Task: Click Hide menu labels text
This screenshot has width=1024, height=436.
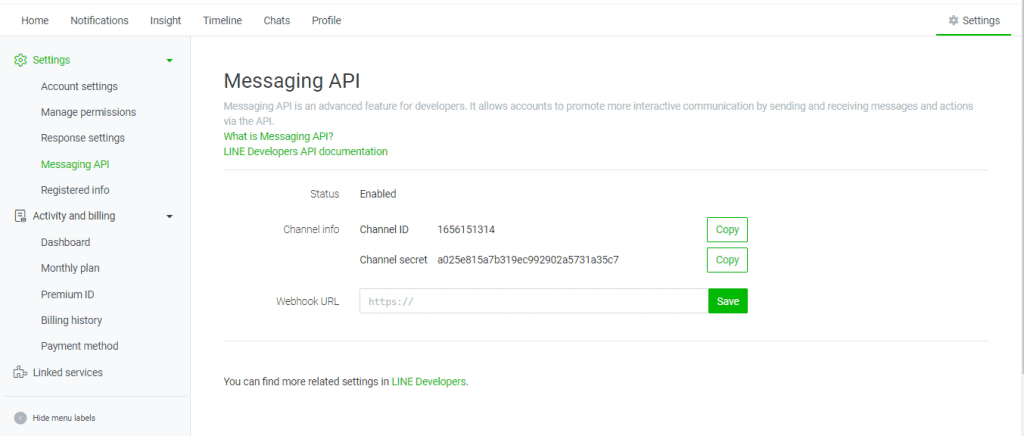Action: pyautogui.click(x=64, y=418)
